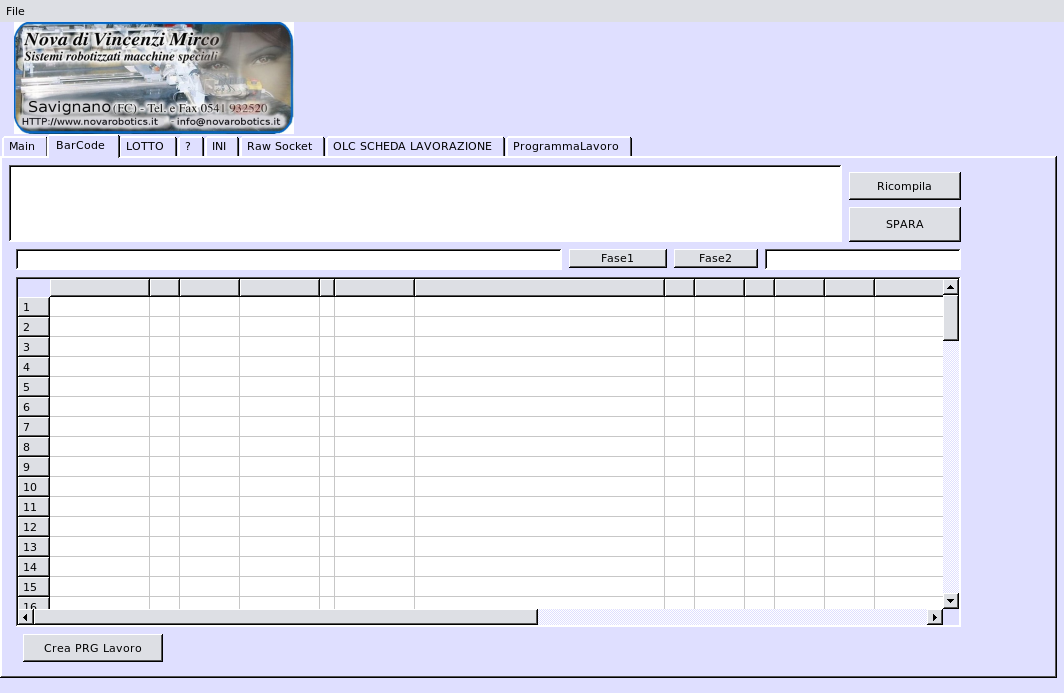This screenshot has height=693, width=1064.
Task: Switch to the Main tab
Action: (22, 147)
